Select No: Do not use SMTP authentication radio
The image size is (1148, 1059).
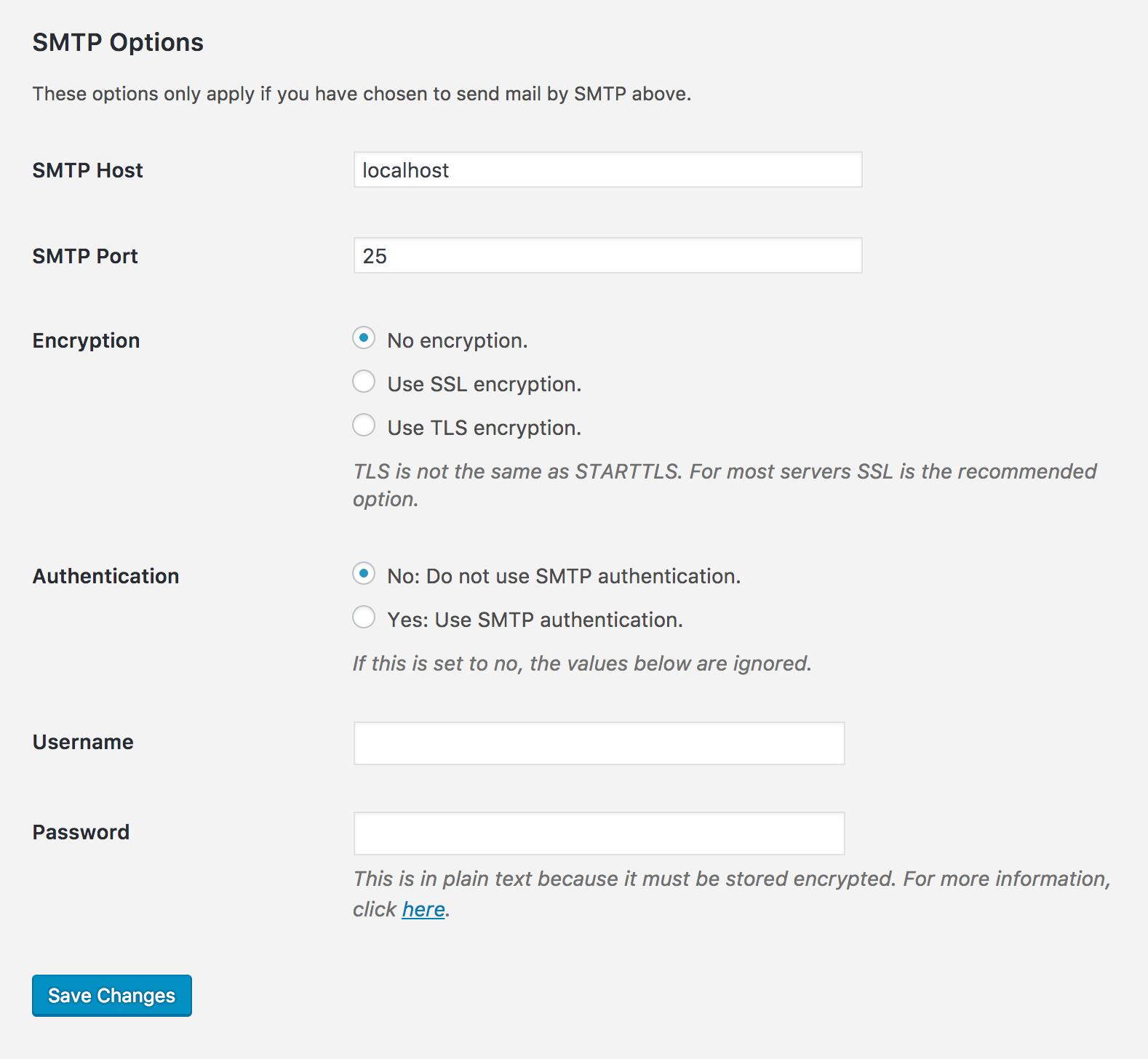pos(364,574)
